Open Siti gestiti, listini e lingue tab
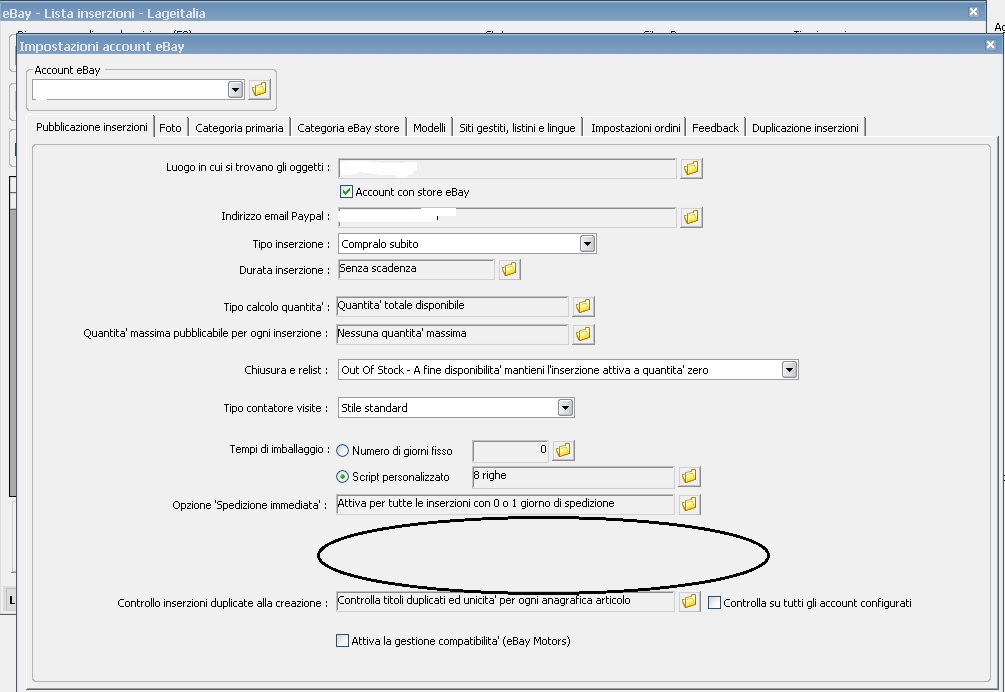The width and height of the screenshot is (1005, 692). [517, 128]
